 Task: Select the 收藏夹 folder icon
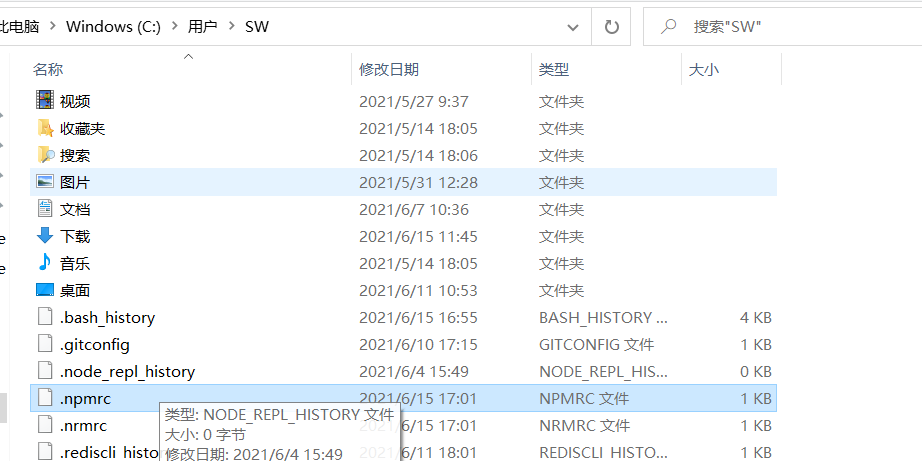[45, 128]
